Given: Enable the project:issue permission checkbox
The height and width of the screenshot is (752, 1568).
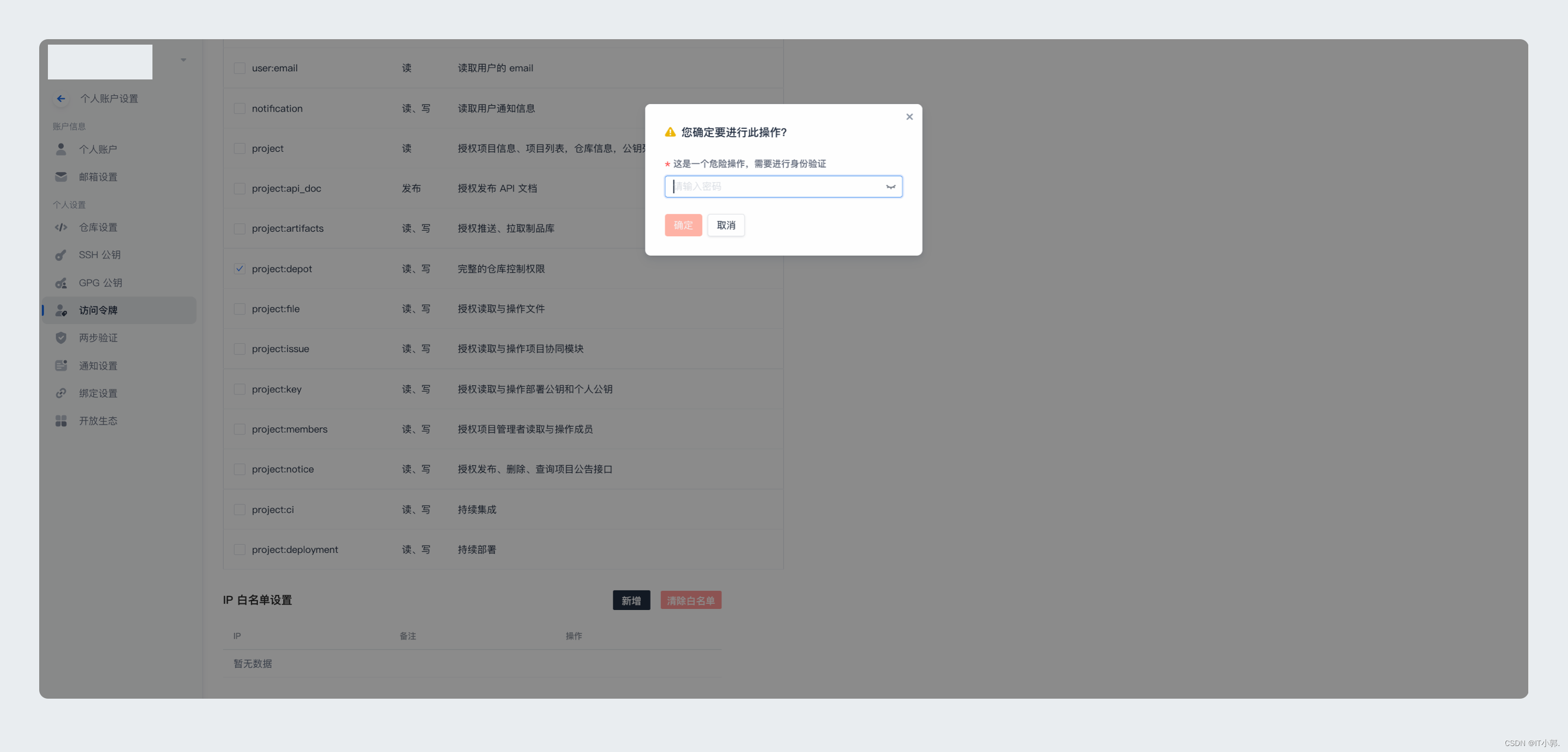Looking at the screenshot, I should tap(239, 349).
